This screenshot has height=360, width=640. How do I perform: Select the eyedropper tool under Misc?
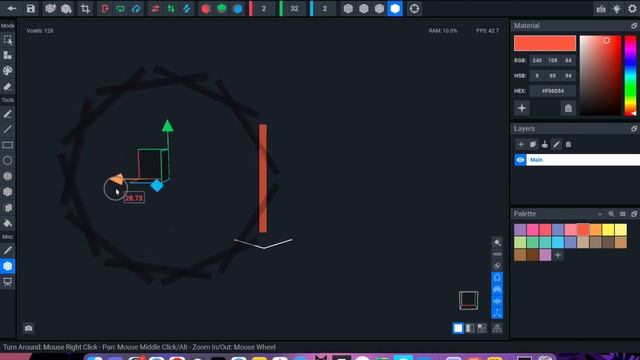[7, 250]
